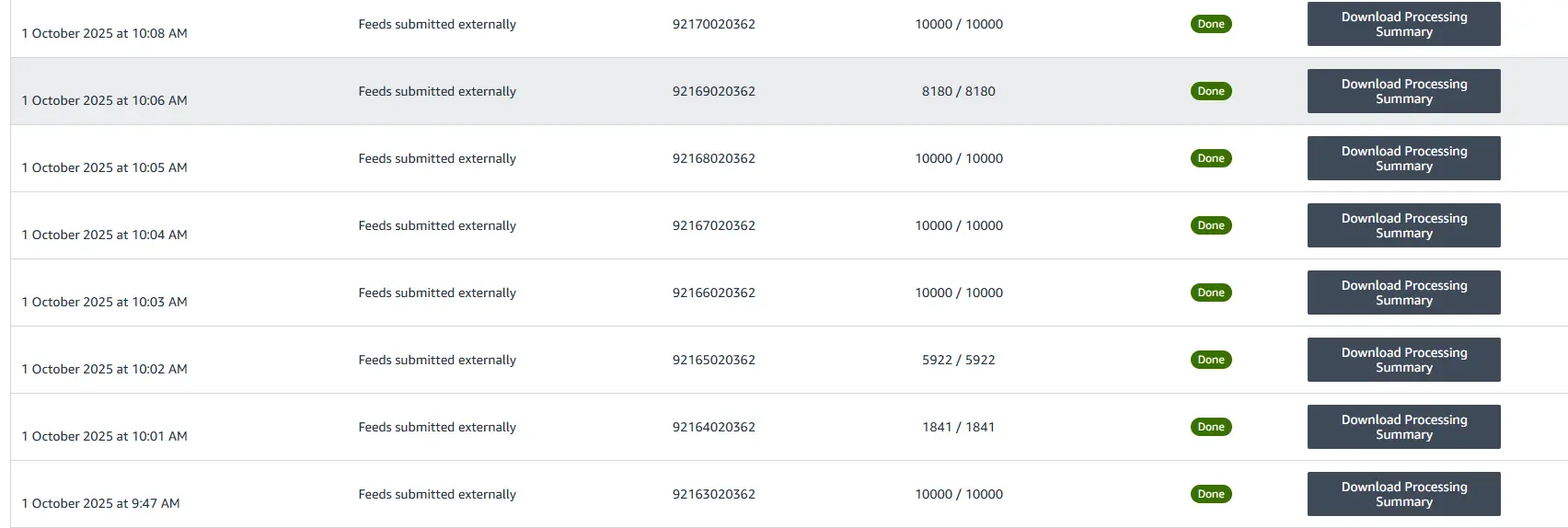
Task: Click the Done badge for batch 92169020362
Action: (x=1211, y=91)
